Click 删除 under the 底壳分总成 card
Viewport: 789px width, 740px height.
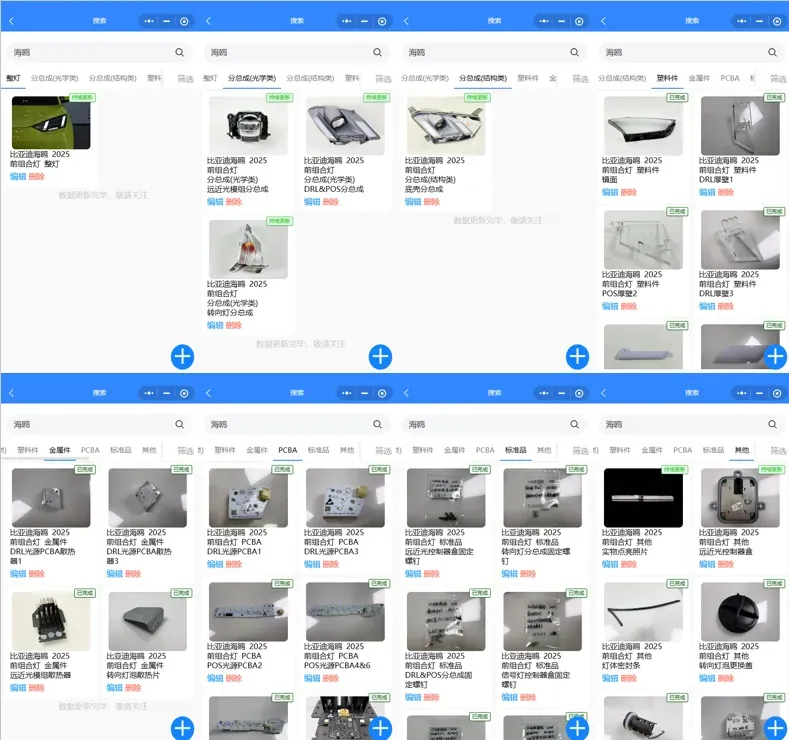[431, 202]
